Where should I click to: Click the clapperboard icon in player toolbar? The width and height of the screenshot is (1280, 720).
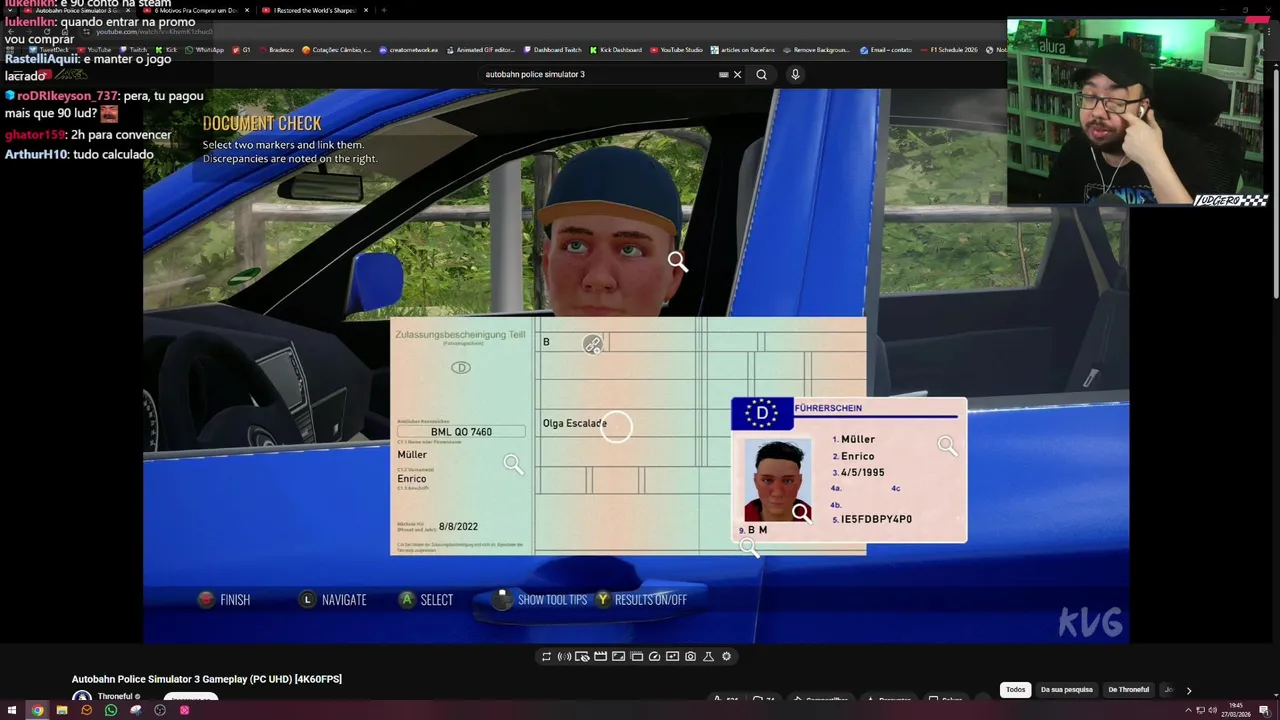[600, 657]
